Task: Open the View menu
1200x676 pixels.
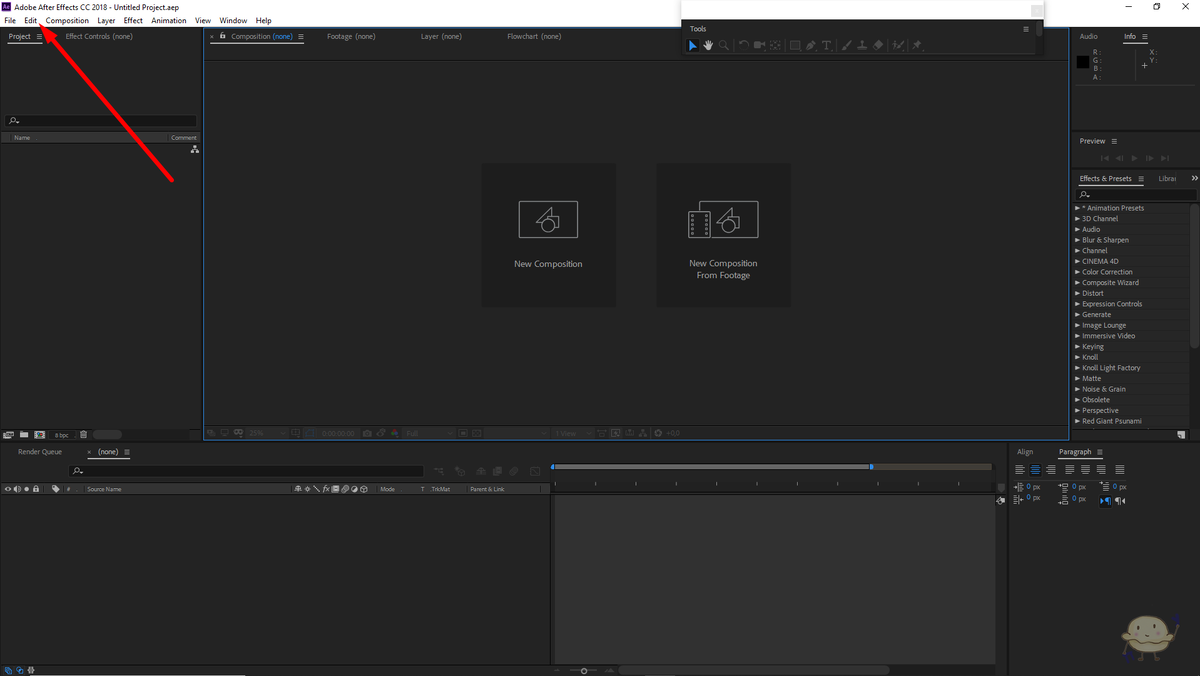Action: point(203,20)
